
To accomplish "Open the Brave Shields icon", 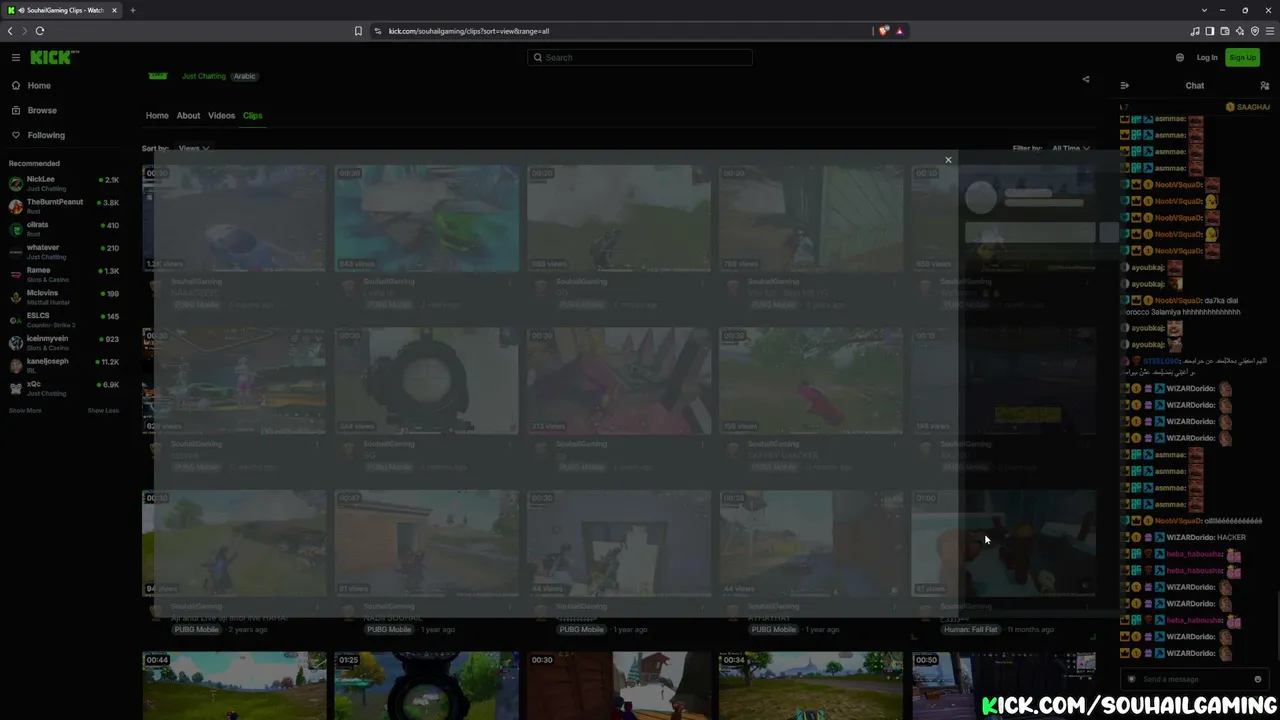I will point(884,31).
